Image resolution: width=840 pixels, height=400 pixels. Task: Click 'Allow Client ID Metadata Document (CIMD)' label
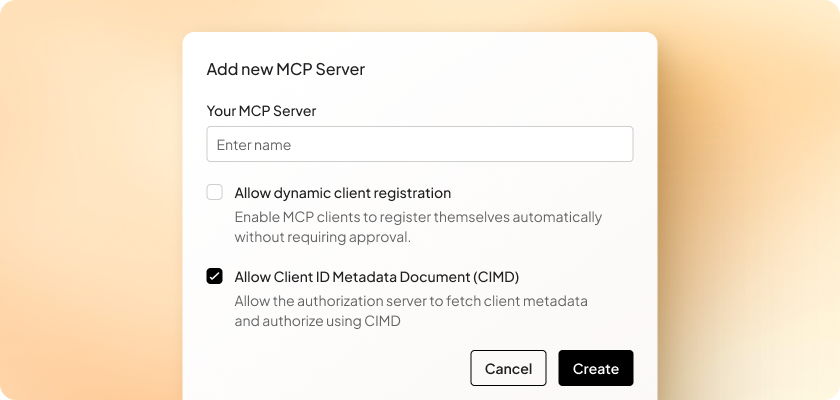pos(377,277)
